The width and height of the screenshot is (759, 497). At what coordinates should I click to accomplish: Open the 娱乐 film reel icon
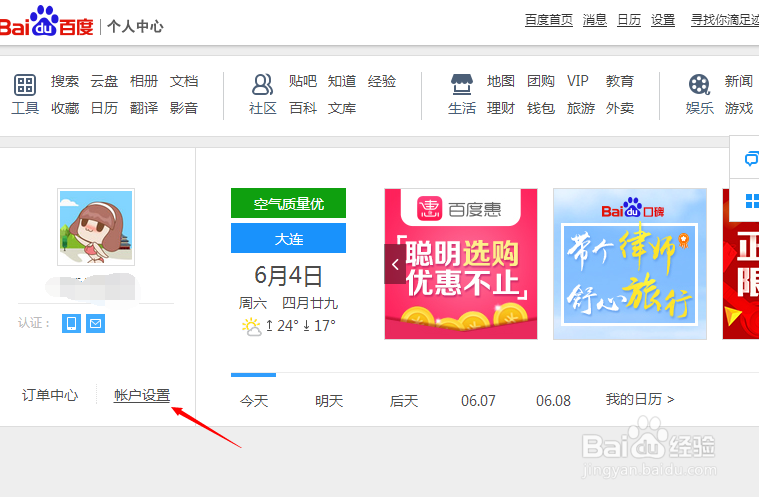pyautogui.click(x=699, y=85)
